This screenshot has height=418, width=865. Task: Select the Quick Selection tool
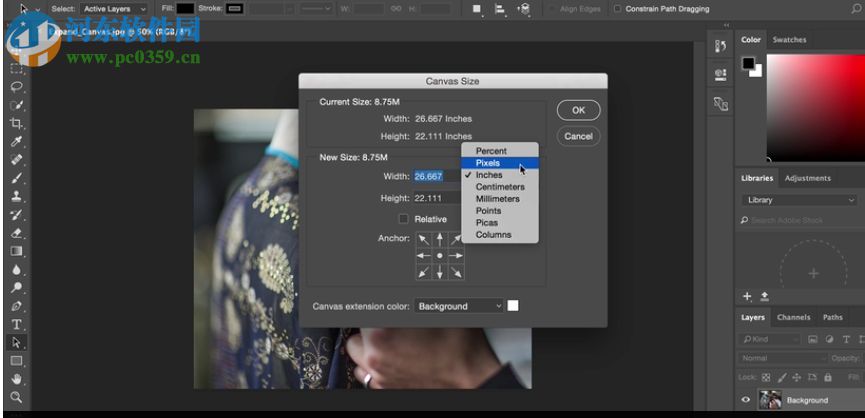[17, 105]
